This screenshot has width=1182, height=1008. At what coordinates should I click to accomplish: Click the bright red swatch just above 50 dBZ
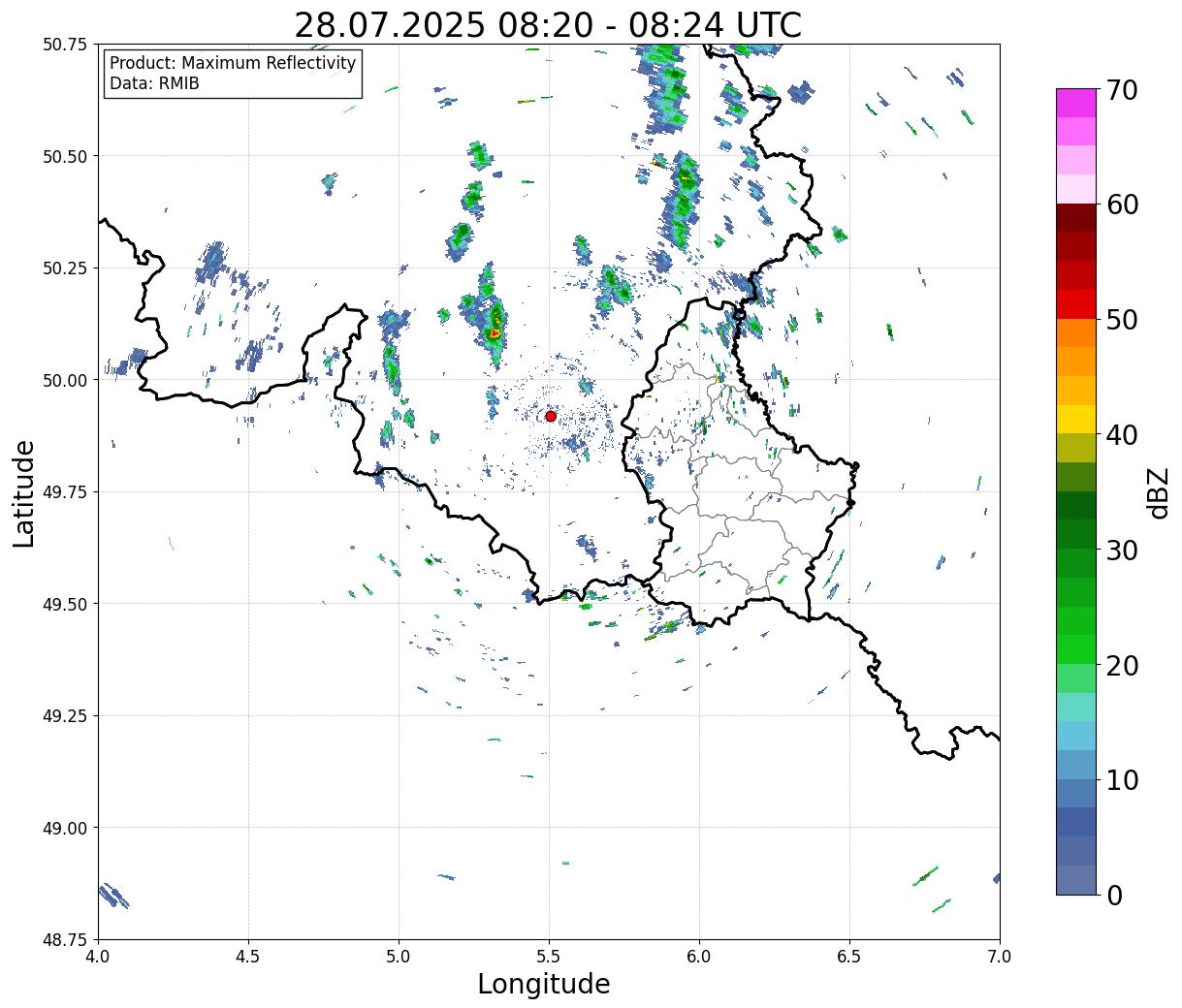[x=1076, y=304]
